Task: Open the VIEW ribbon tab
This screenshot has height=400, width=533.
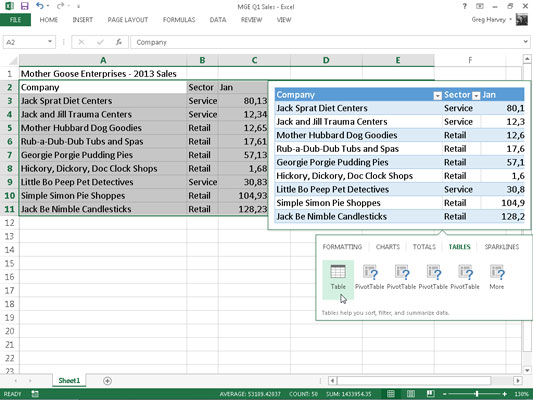Action: [x=284, y=20]
